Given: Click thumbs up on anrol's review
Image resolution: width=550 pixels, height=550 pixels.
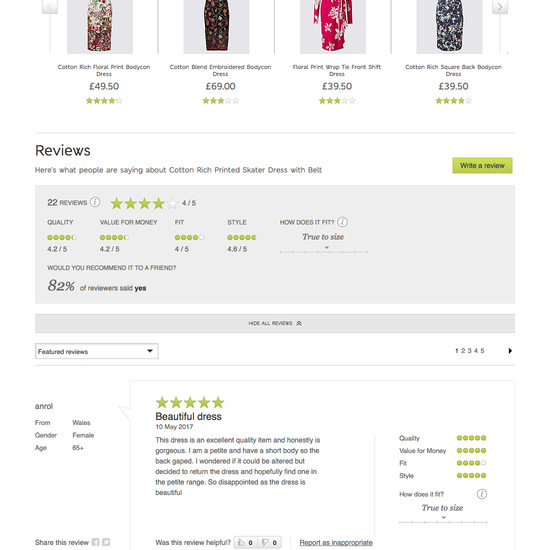Looking at the screenshot, I should coord(246,542).
